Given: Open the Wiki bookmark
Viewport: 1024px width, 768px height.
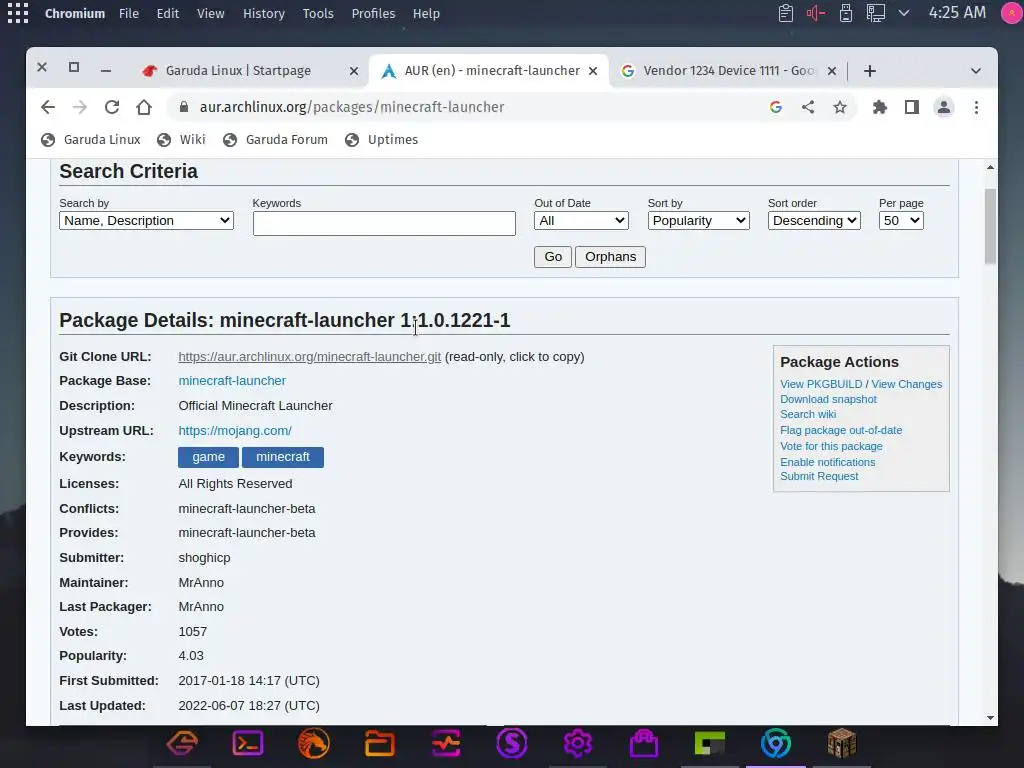Looking at the screenshot, I should [182, 140].
